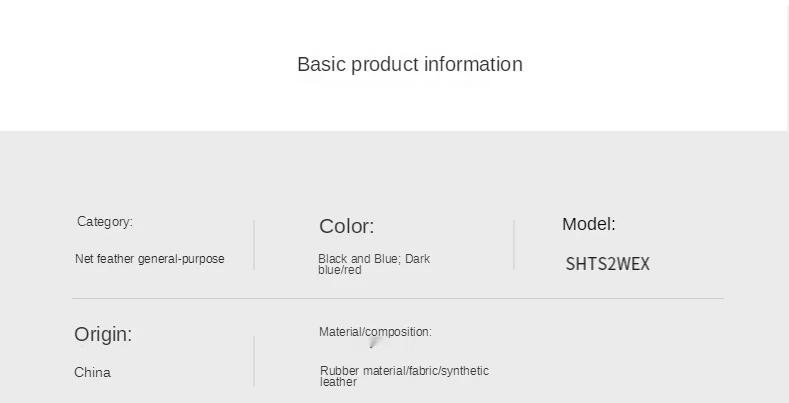Click the divider between Origin and Material

coord(254,361)
